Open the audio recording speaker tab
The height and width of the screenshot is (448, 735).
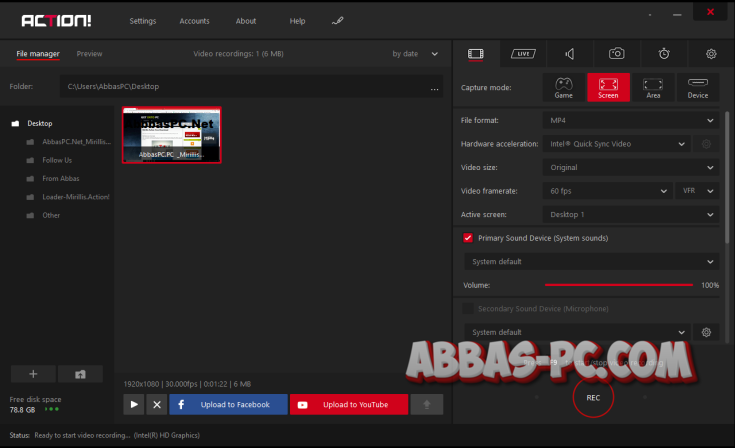(x=569, y=53)
